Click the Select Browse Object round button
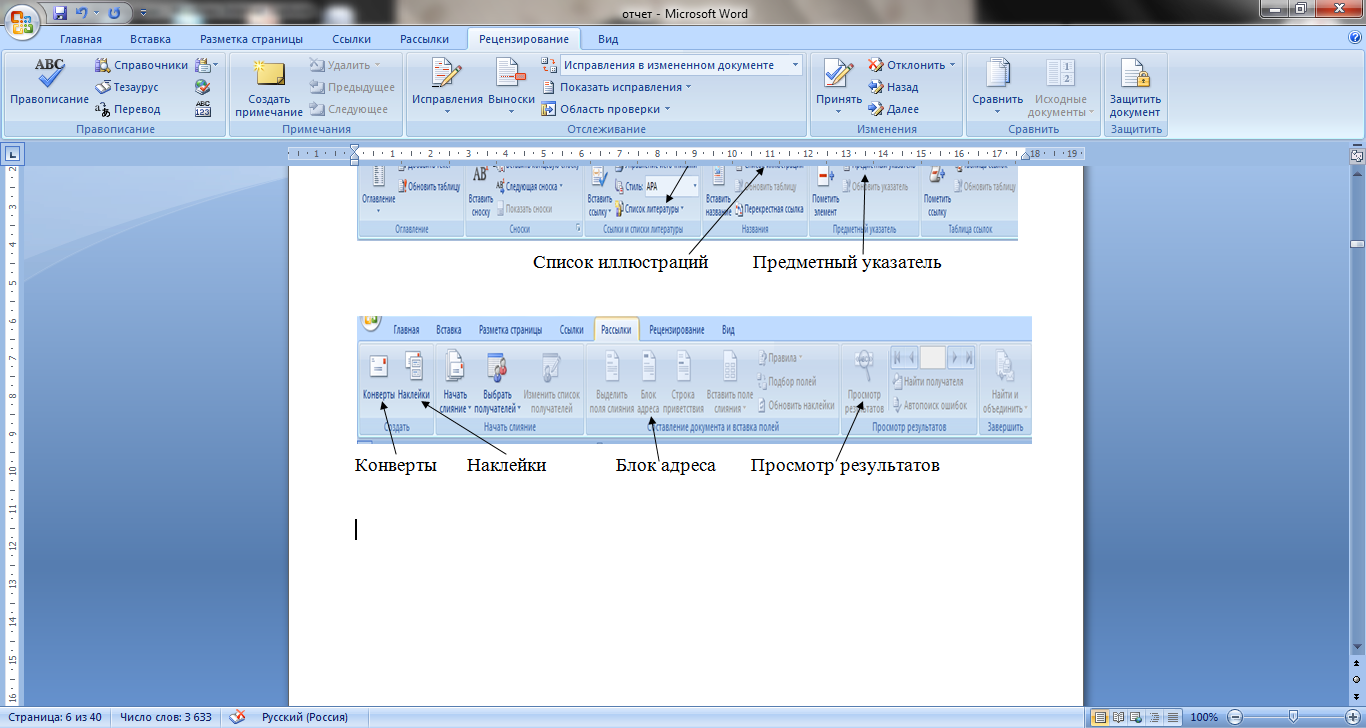 pos(1357,679)
